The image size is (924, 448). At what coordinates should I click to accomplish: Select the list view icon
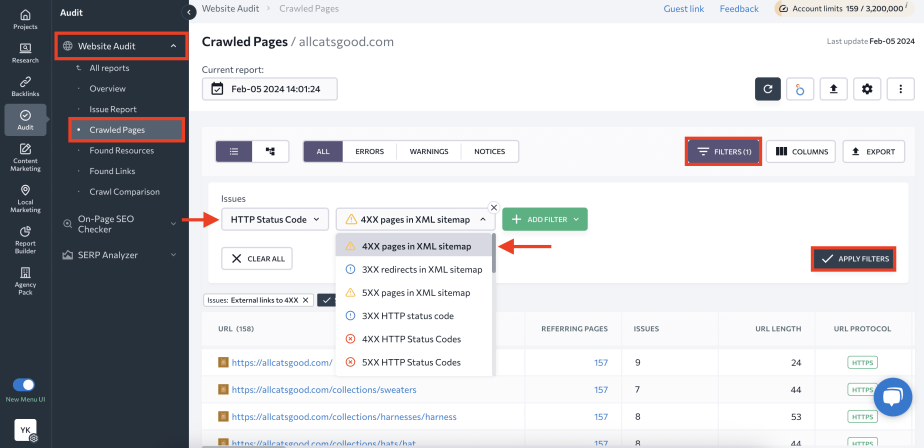coord(234,152)
